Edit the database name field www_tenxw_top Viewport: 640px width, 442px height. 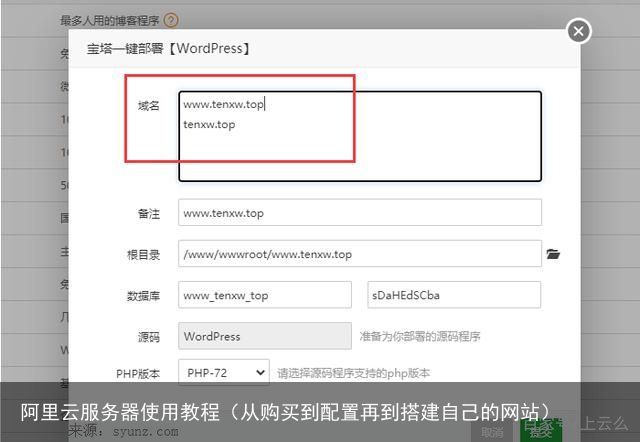pos(265,295)
